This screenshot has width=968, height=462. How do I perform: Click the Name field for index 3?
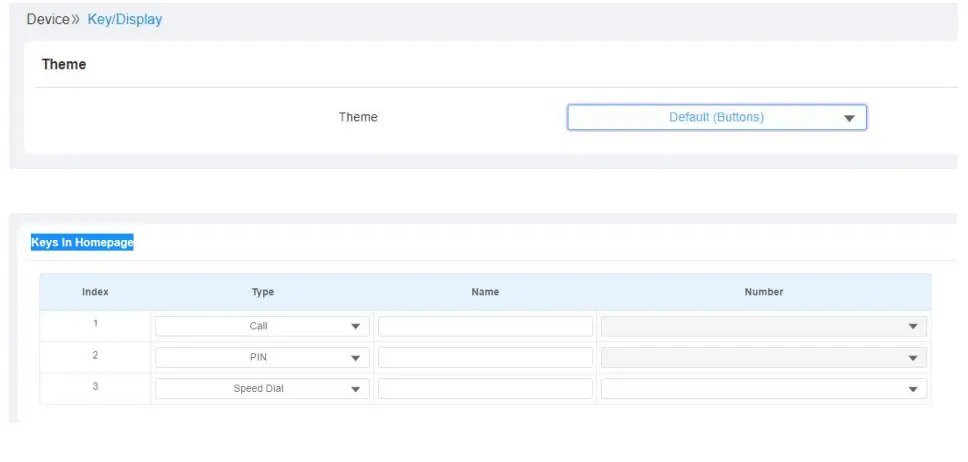[x=485, y=388]
